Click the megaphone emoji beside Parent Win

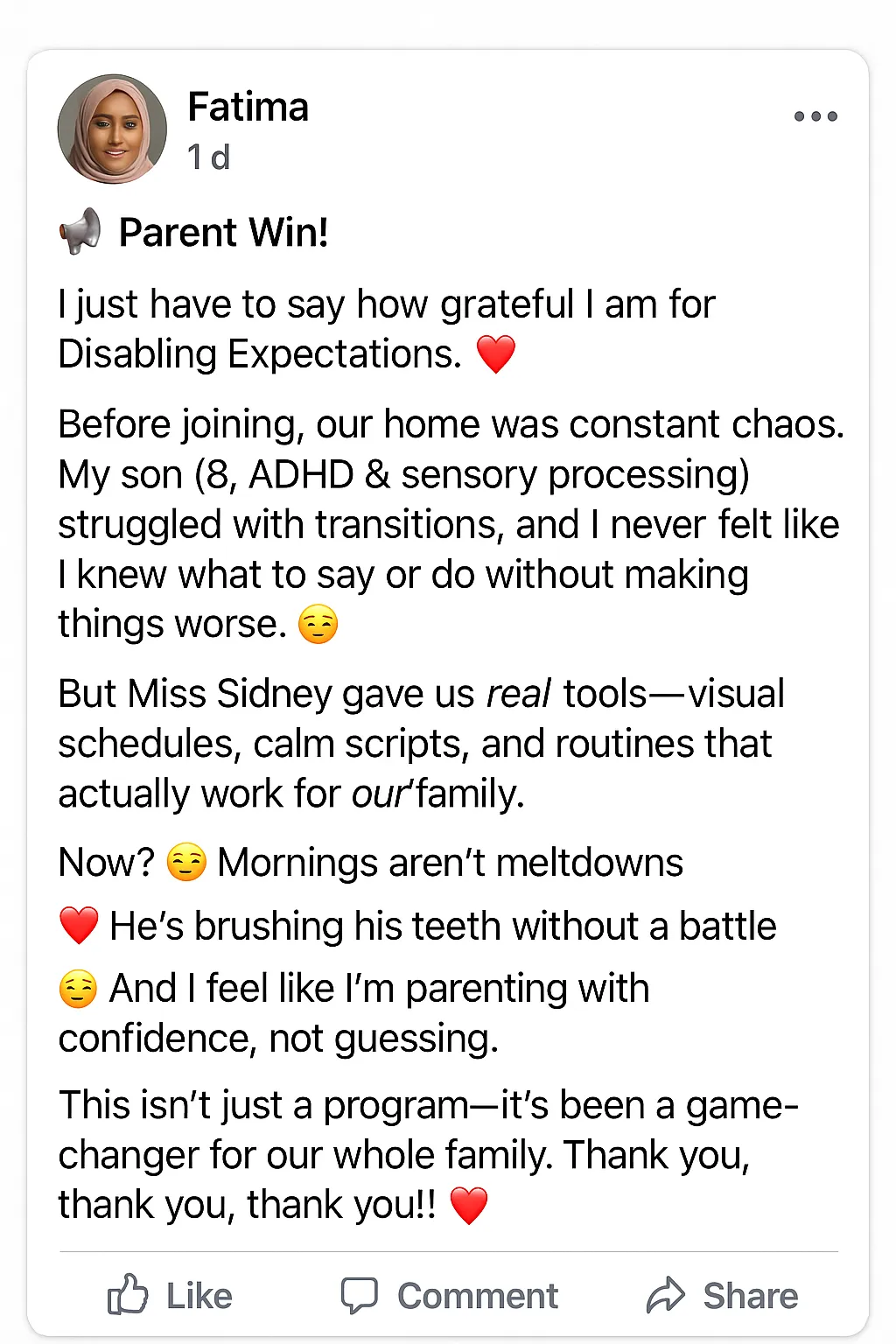[x=80, y=232]
